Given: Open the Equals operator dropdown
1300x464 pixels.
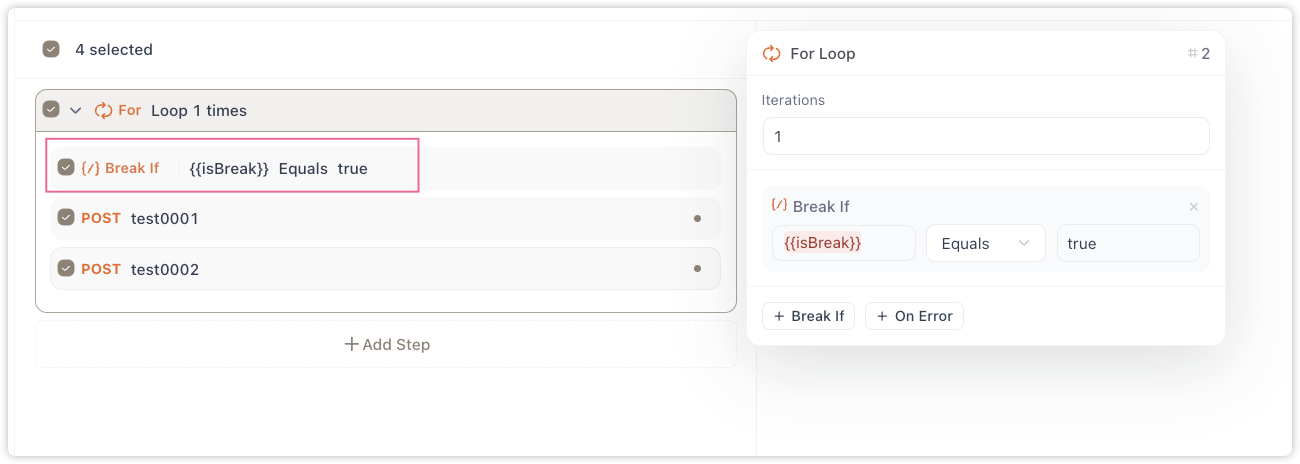Looking at the screenshot, I should point(985,243).
